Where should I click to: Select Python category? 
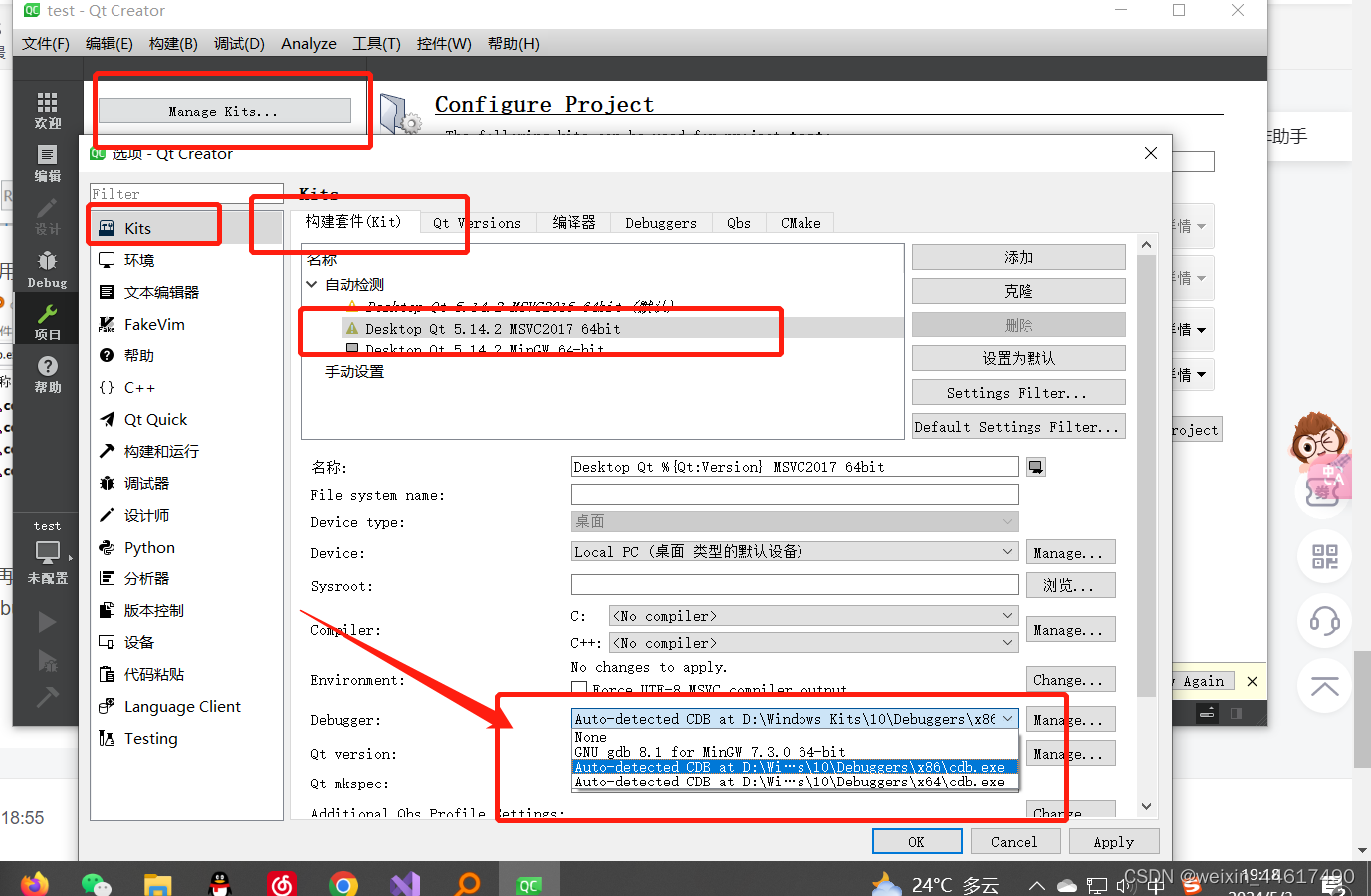point(186,547)
